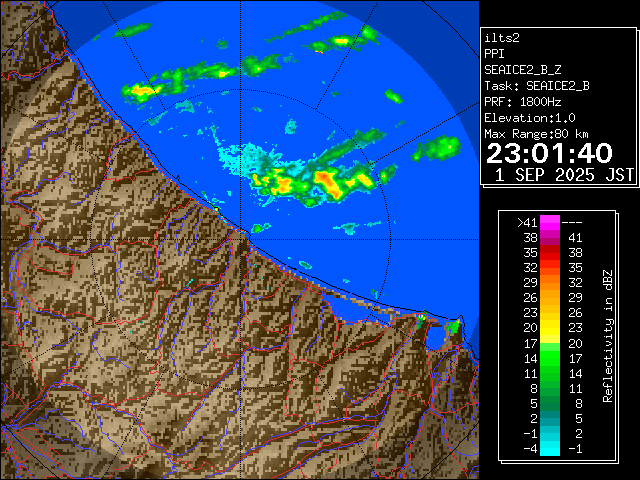The height and width of the screenshot is (480, 640).
Task: Click the red-orange echo core over the sea
Action: (327, 179)
